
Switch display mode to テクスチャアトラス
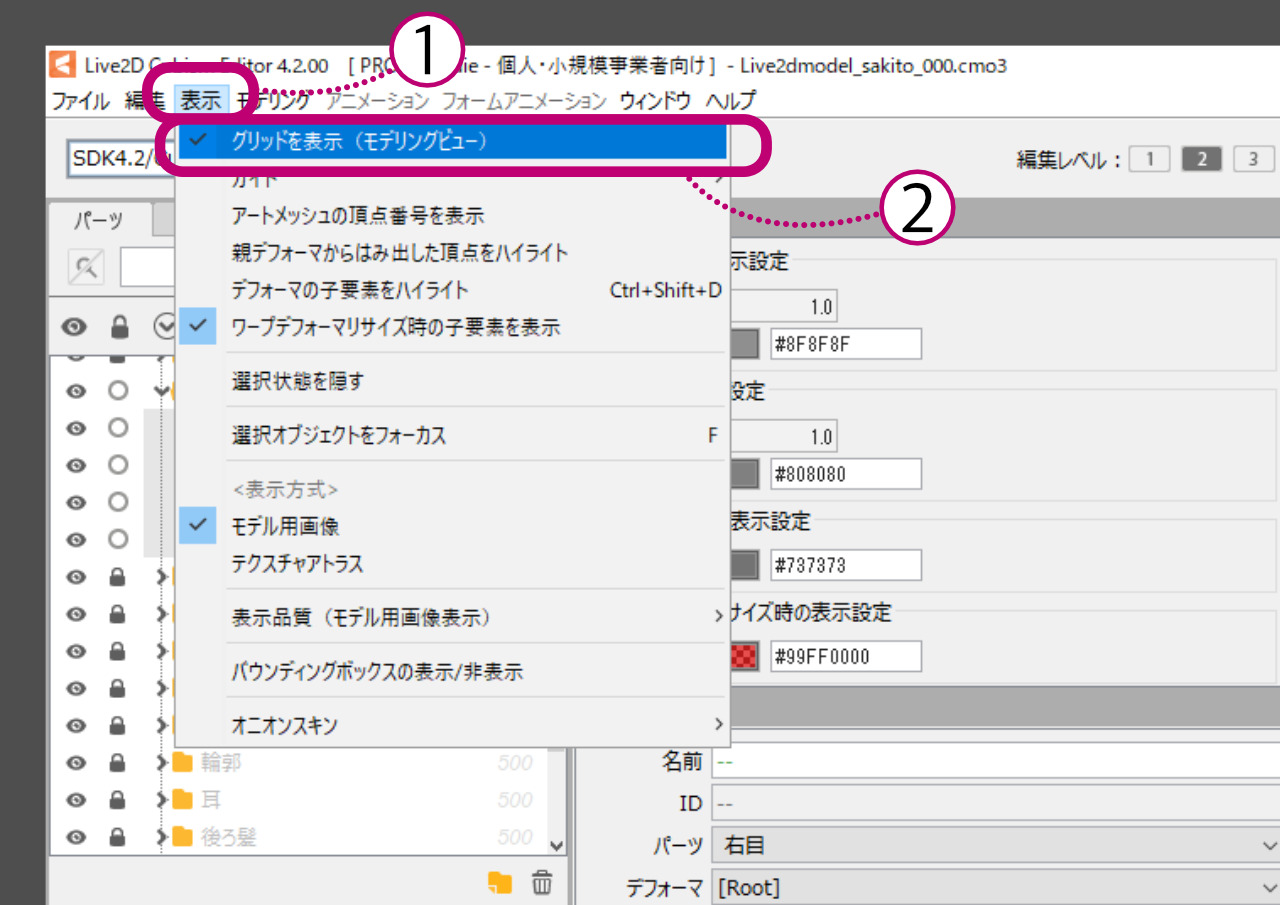(452, 564)
